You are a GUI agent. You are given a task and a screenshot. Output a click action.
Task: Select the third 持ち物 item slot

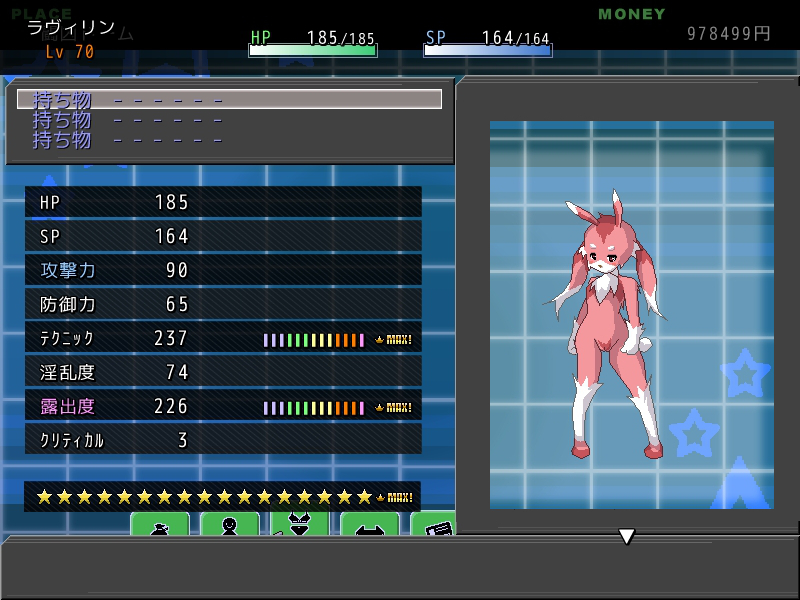coord(229,140)
